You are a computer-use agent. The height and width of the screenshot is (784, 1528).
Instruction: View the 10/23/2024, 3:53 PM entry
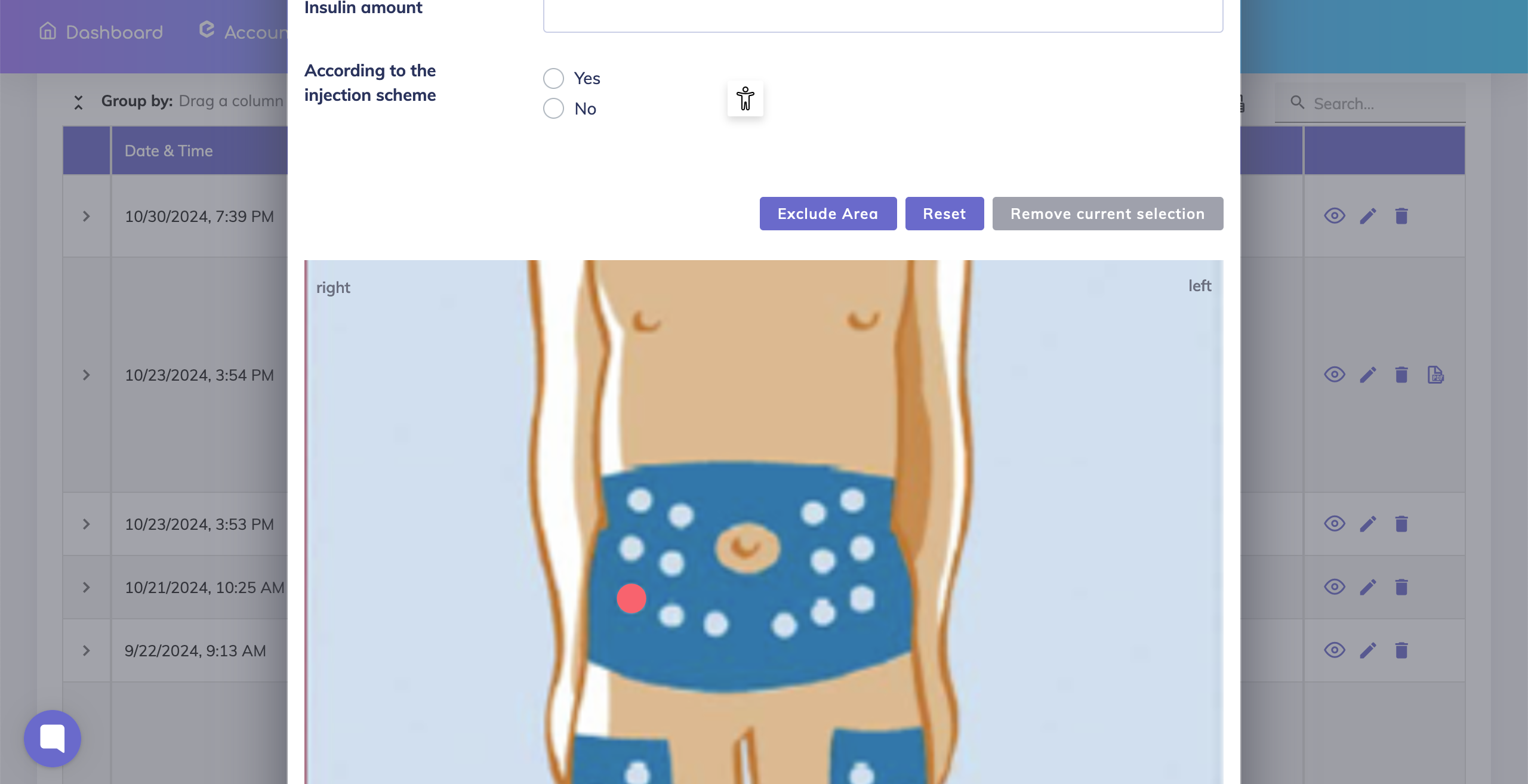(1335, 524)
